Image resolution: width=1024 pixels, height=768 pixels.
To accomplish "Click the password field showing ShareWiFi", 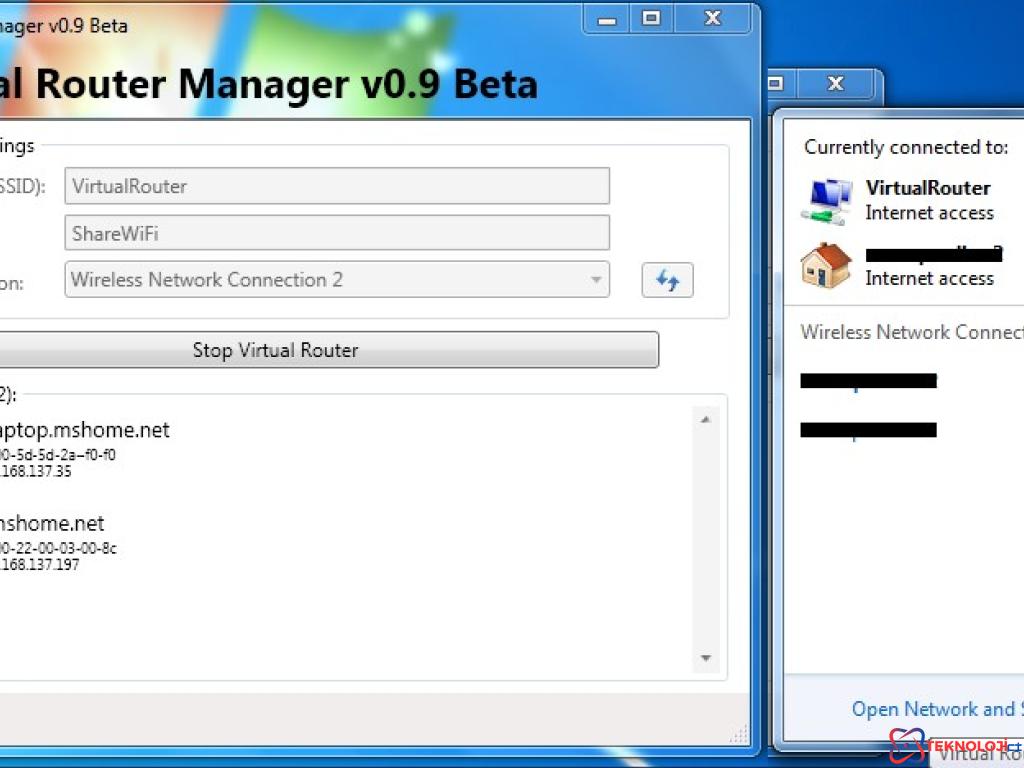I will point(337,233).
